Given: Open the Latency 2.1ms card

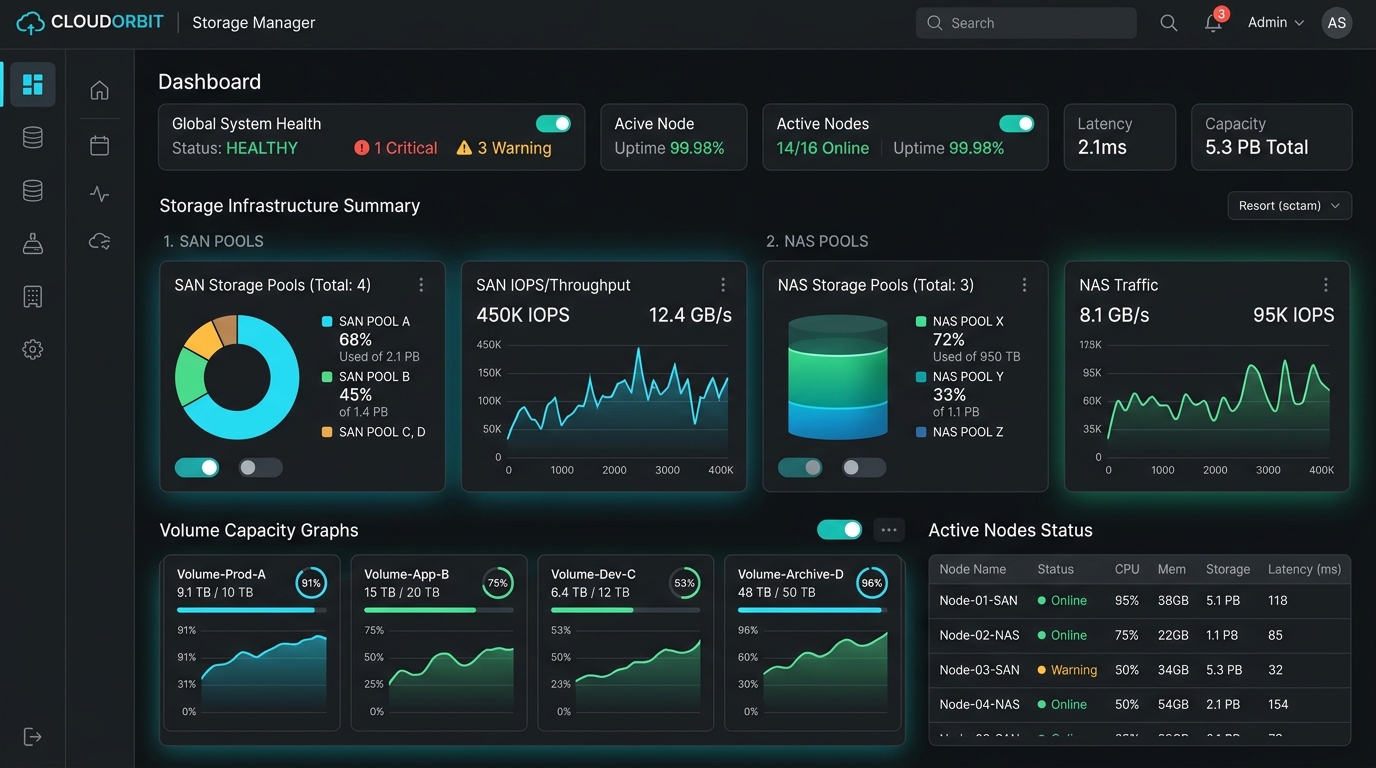Looking at the screenshot, I should [x=1120, y=137].
